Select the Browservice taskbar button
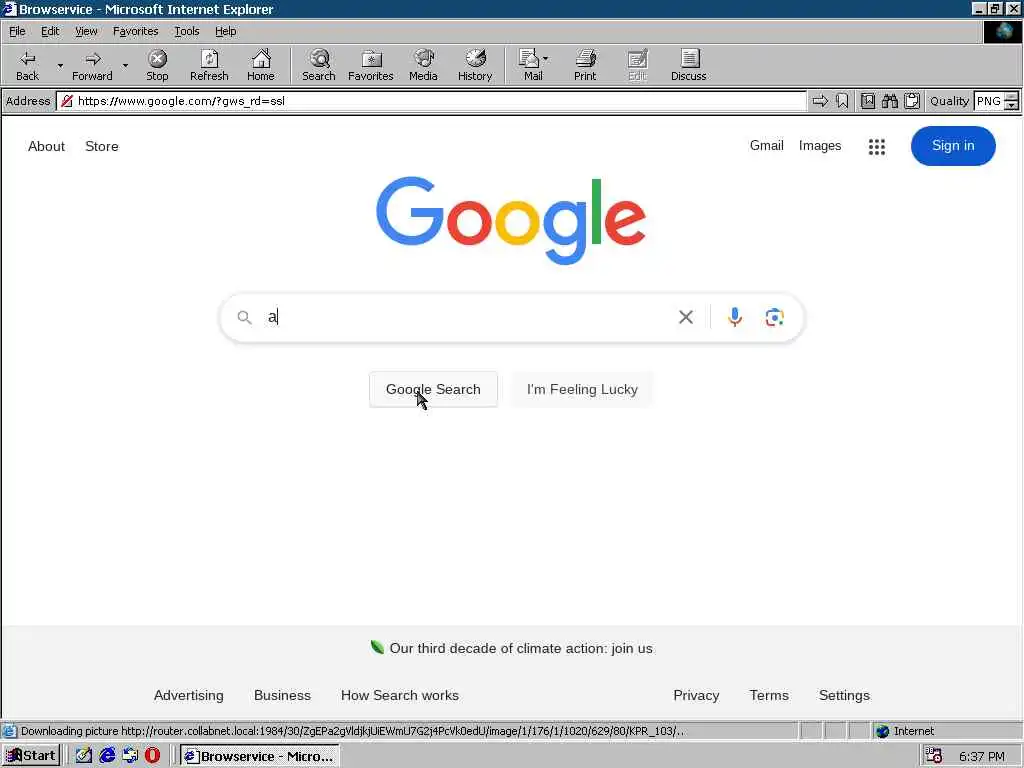This screenshot has width=1024, height=768. (259, 756)
